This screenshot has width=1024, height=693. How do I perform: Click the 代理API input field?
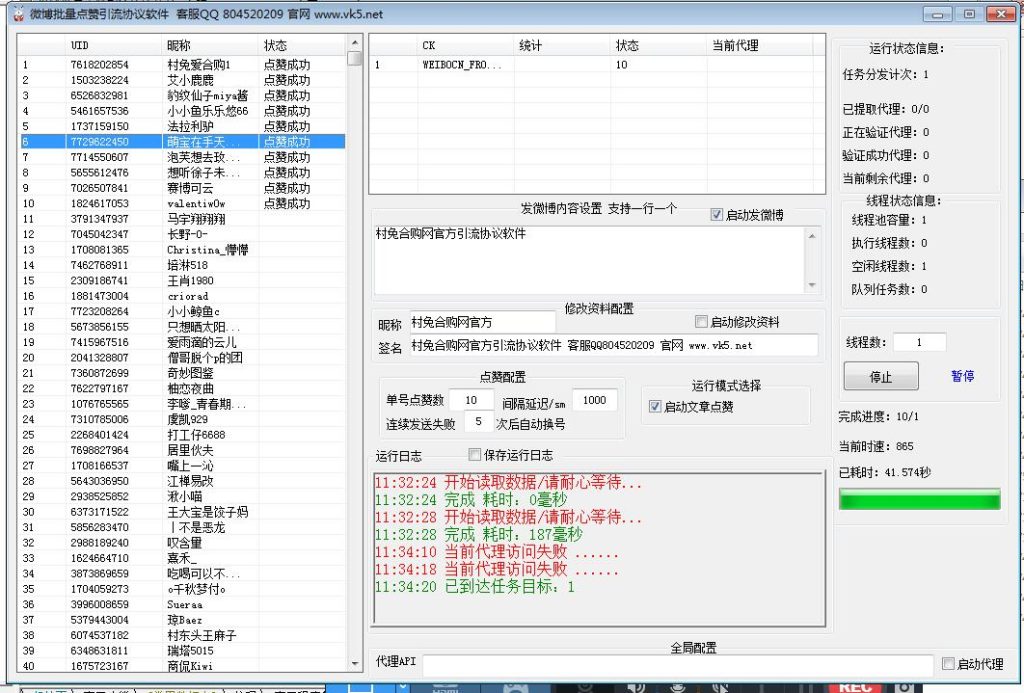pos(677,664)
